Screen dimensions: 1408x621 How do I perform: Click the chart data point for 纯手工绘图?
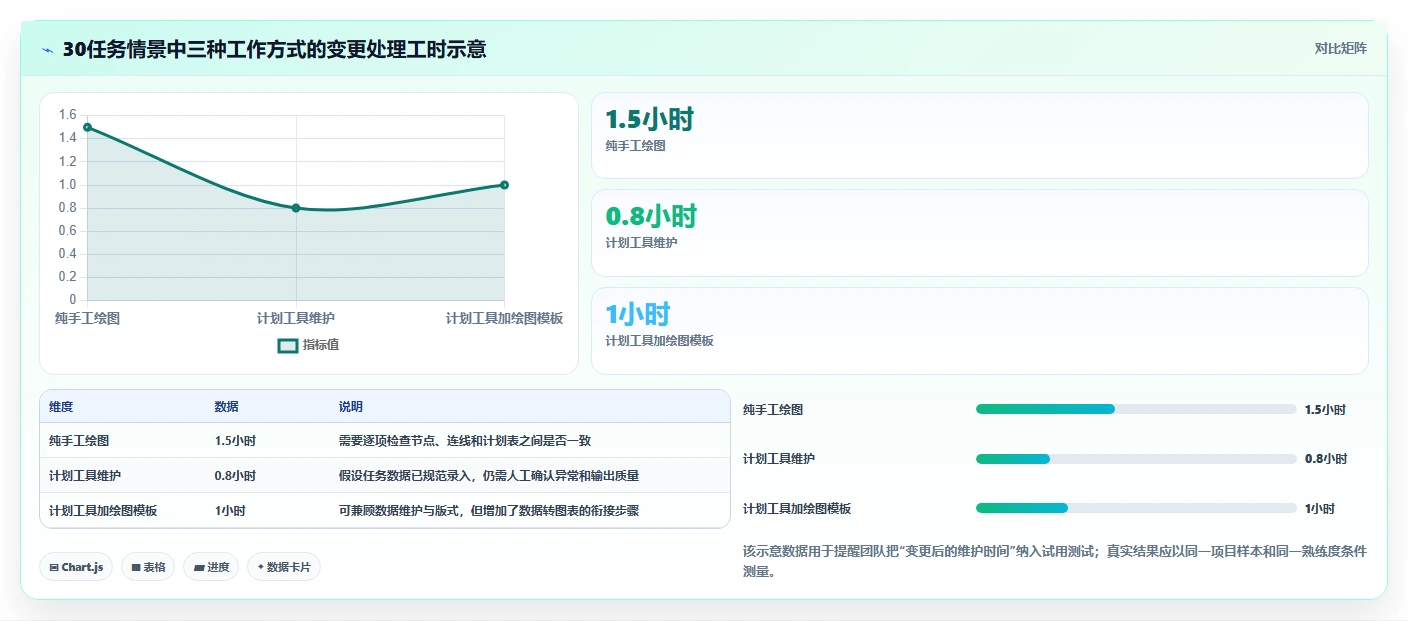[88, 127]
